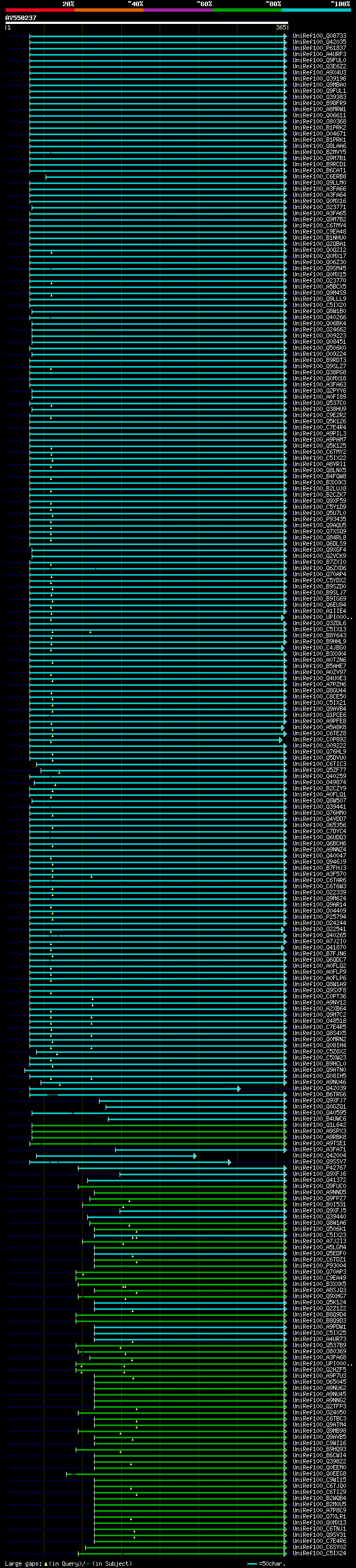Click hit label UniRef100_O23771
The image size is (356, 1568).
(319, 207)
